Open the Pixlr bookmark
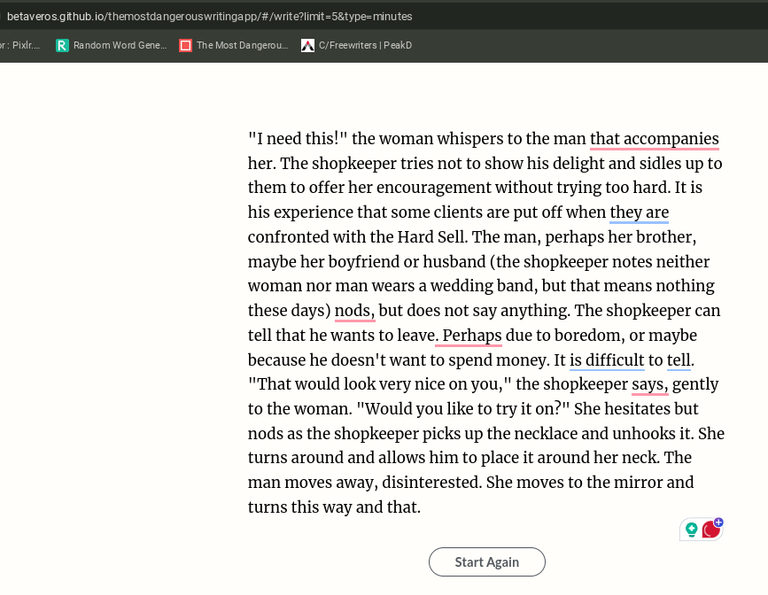The height and width of the screenshot is (595, 768). pyautogui.click(x=20, y=46)
